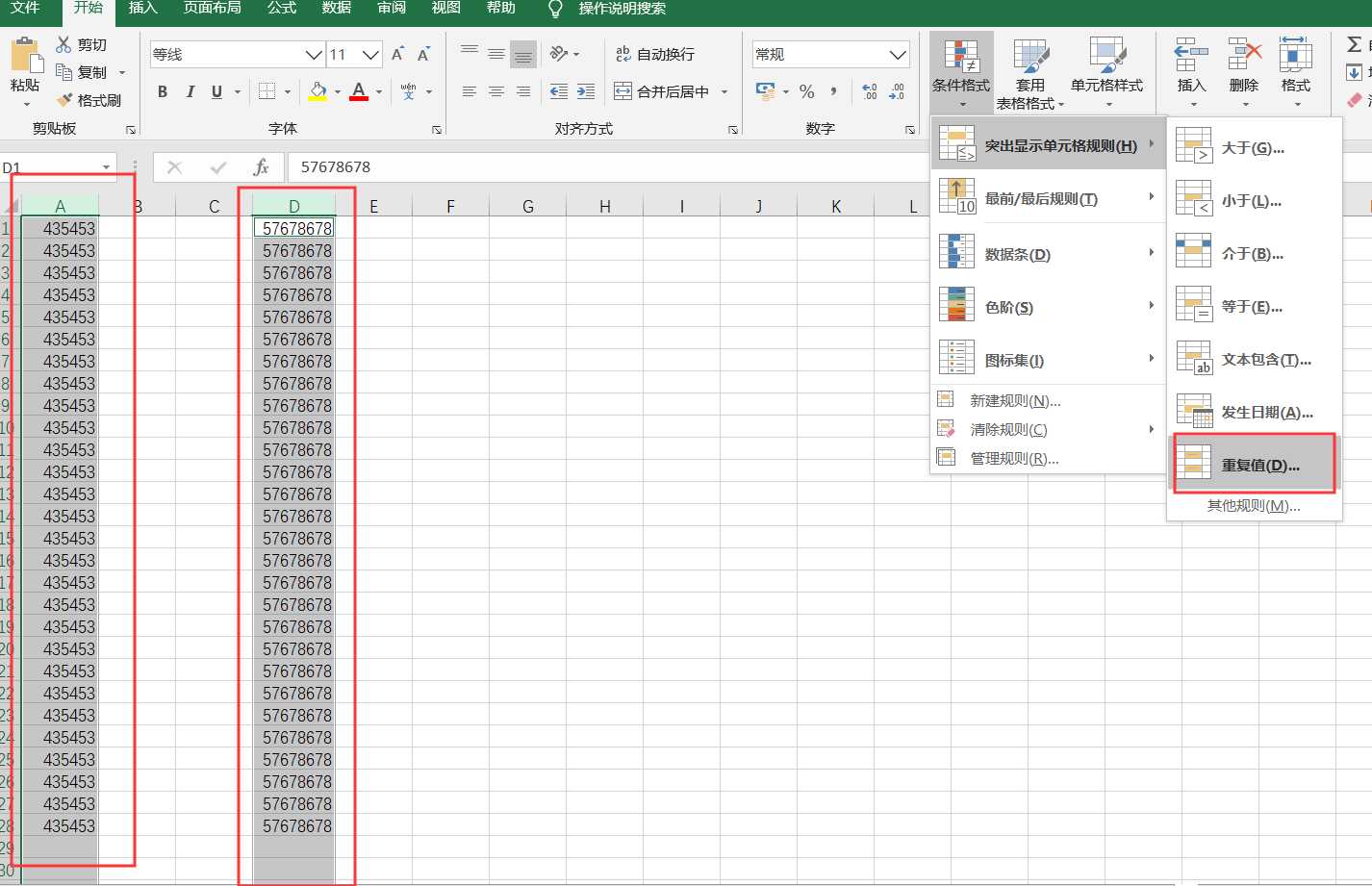The width and height of the screenshot is (1372, 886).
Task: Click the Cut (剪切) scissors icon
Action: coord(64,44)
